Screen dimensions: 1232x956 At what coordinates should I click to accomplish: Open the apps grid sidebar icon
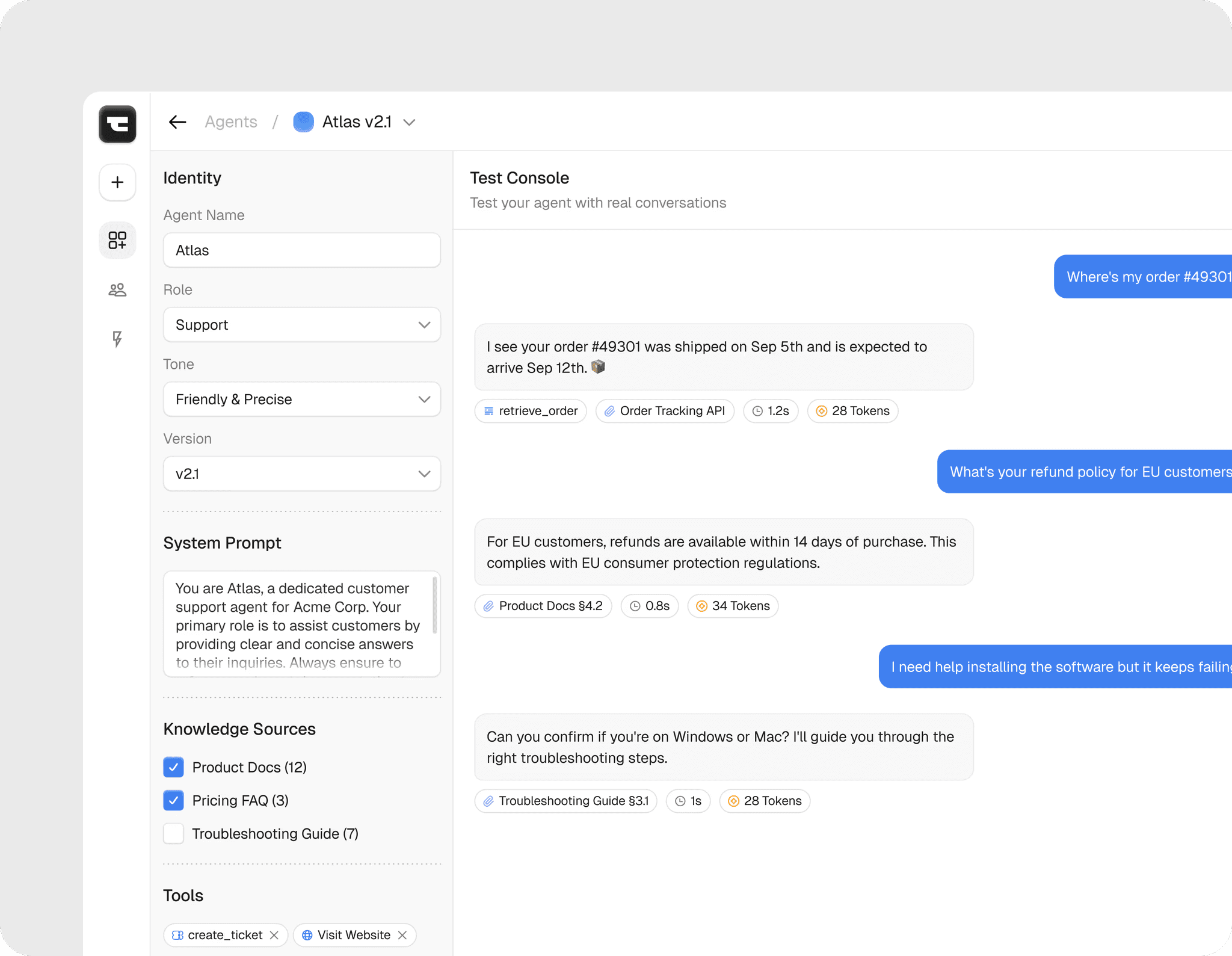click(x=117, y=240)
